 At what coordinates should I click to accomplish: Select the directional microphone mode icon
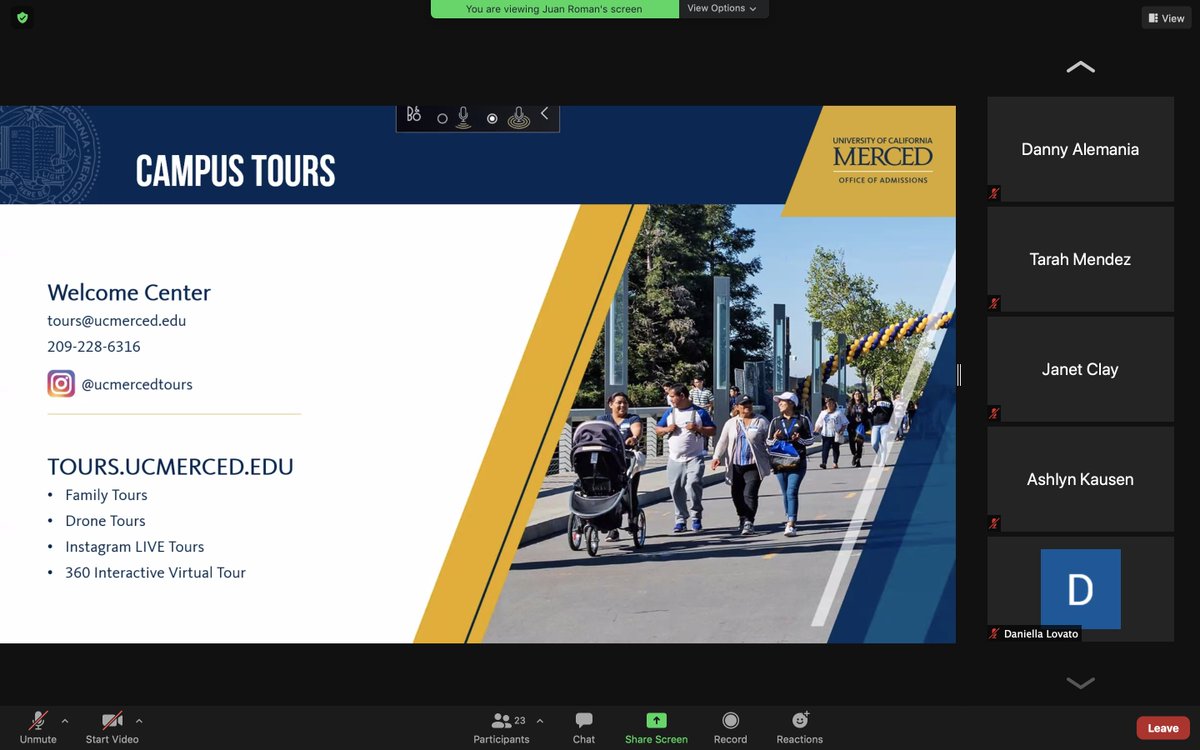click(463, 117)
